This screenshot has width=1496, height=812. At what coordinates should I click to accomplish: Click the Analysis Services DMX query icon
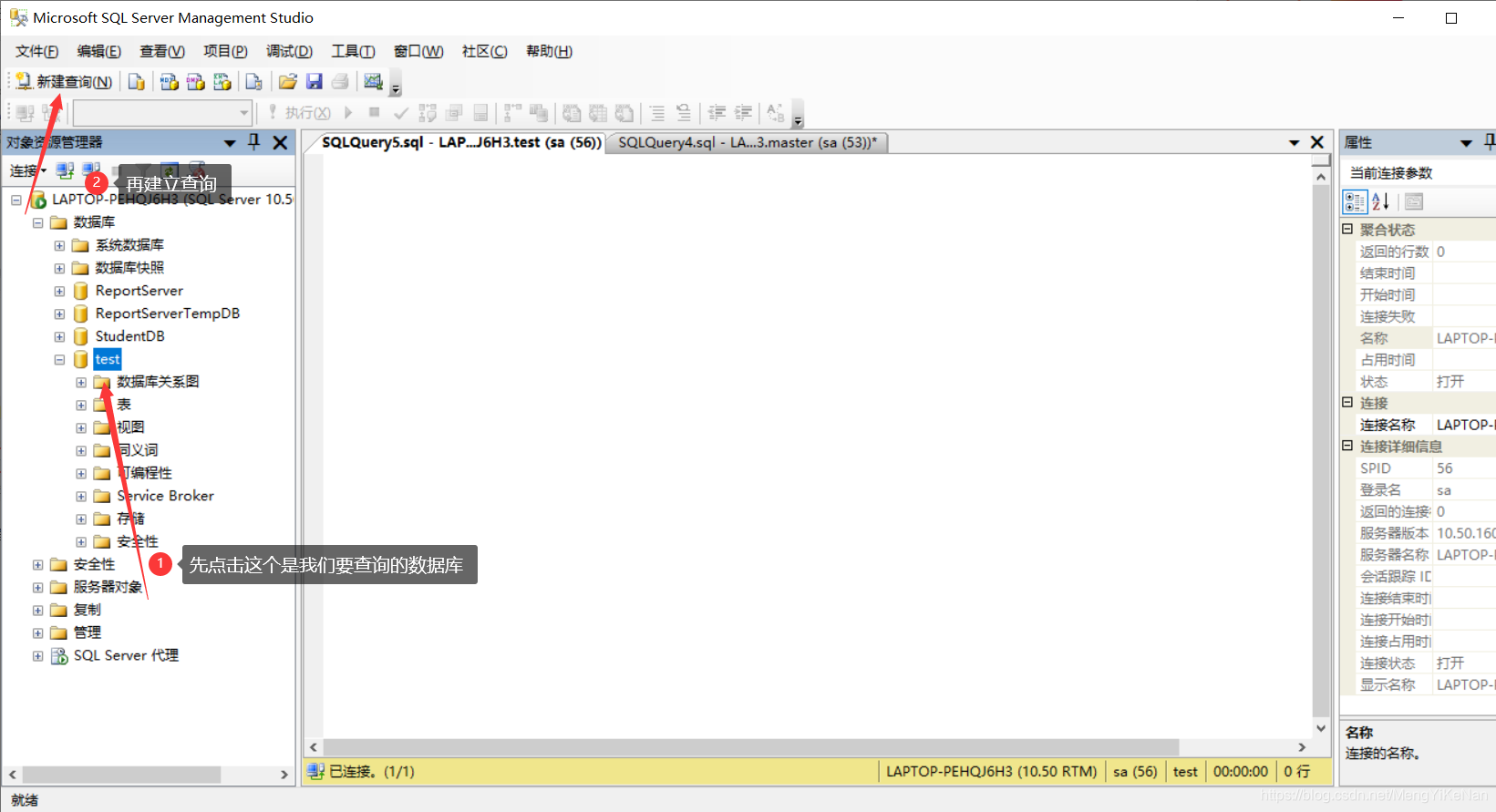(x=195, y=82)
